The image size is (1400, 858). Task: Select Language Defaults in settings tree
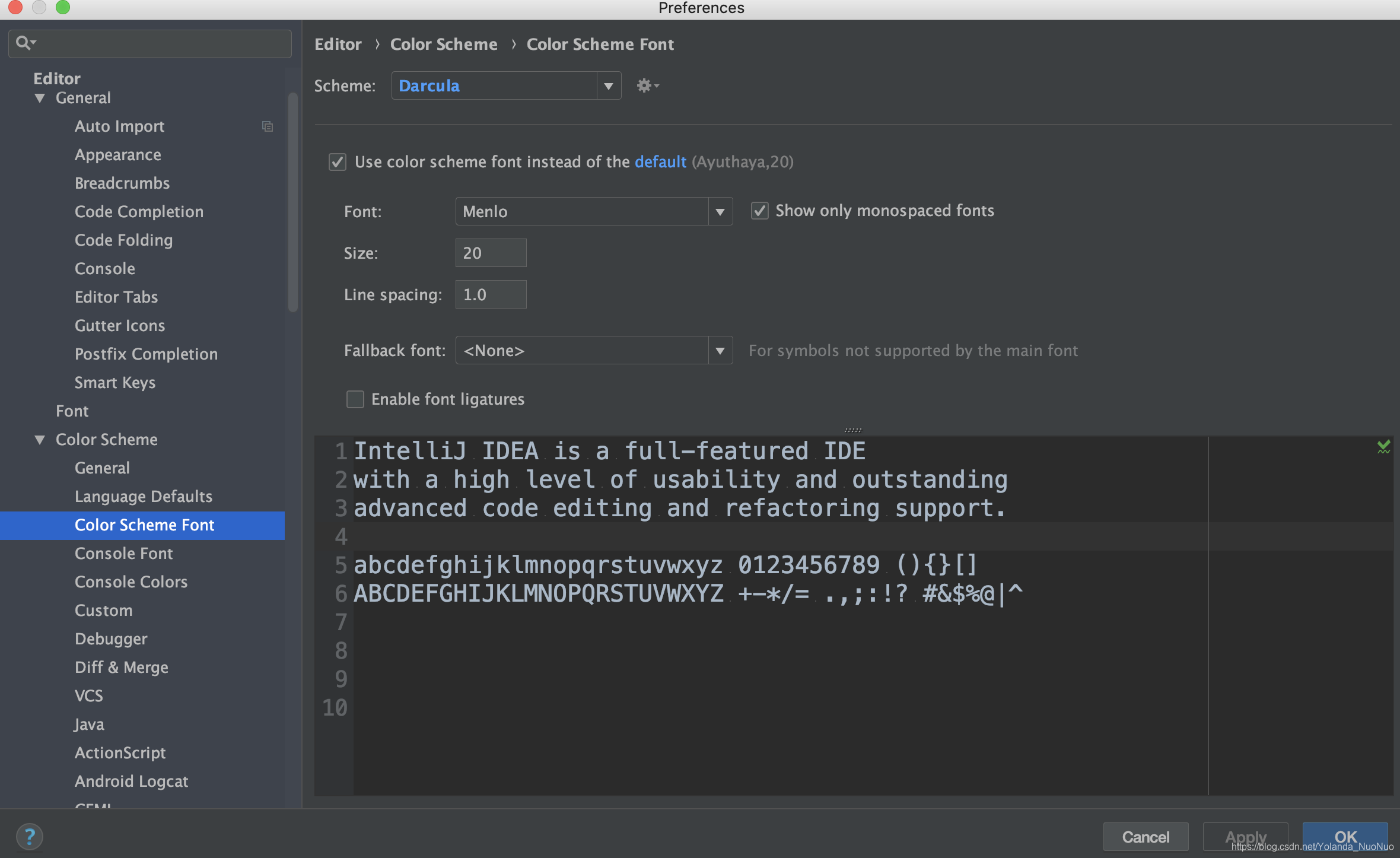(144, 497)
